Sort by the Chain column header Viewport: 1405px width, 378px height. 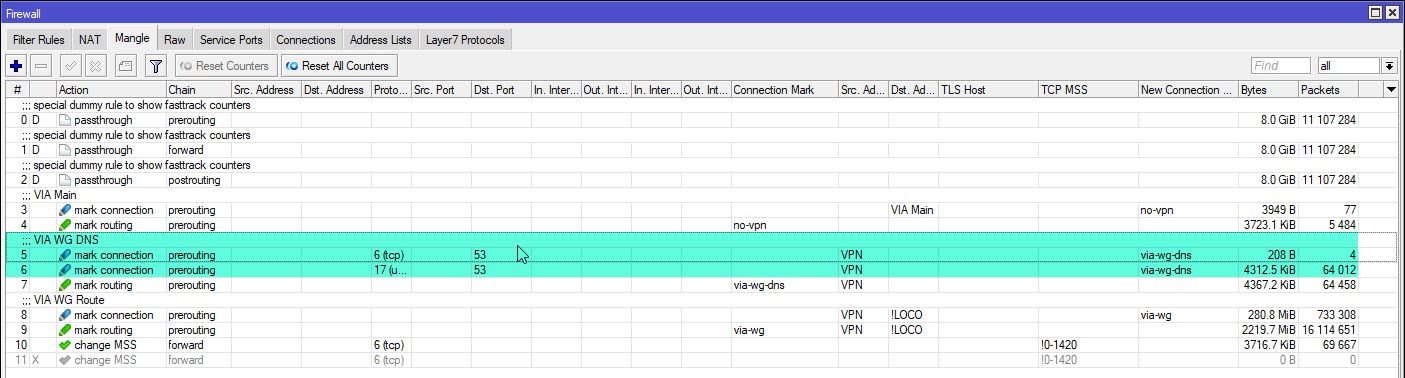(198, 90)
